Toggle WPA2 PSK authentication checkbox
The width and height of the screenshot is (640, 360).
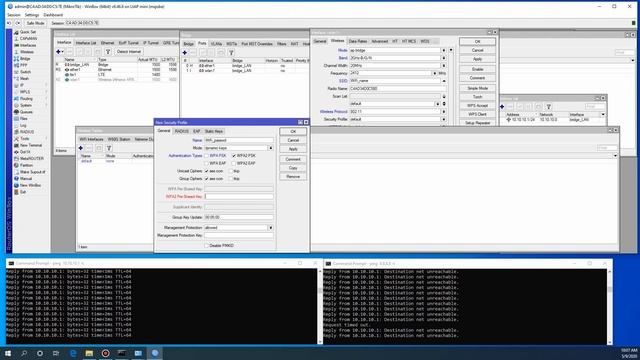[x=234, y=156]
